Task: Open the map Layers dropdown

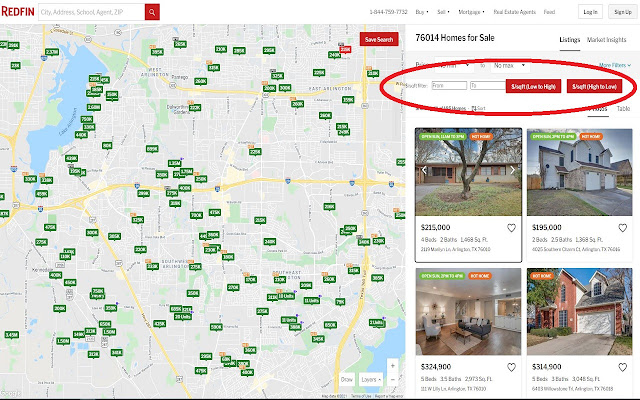Action: [x=371, y=380]
